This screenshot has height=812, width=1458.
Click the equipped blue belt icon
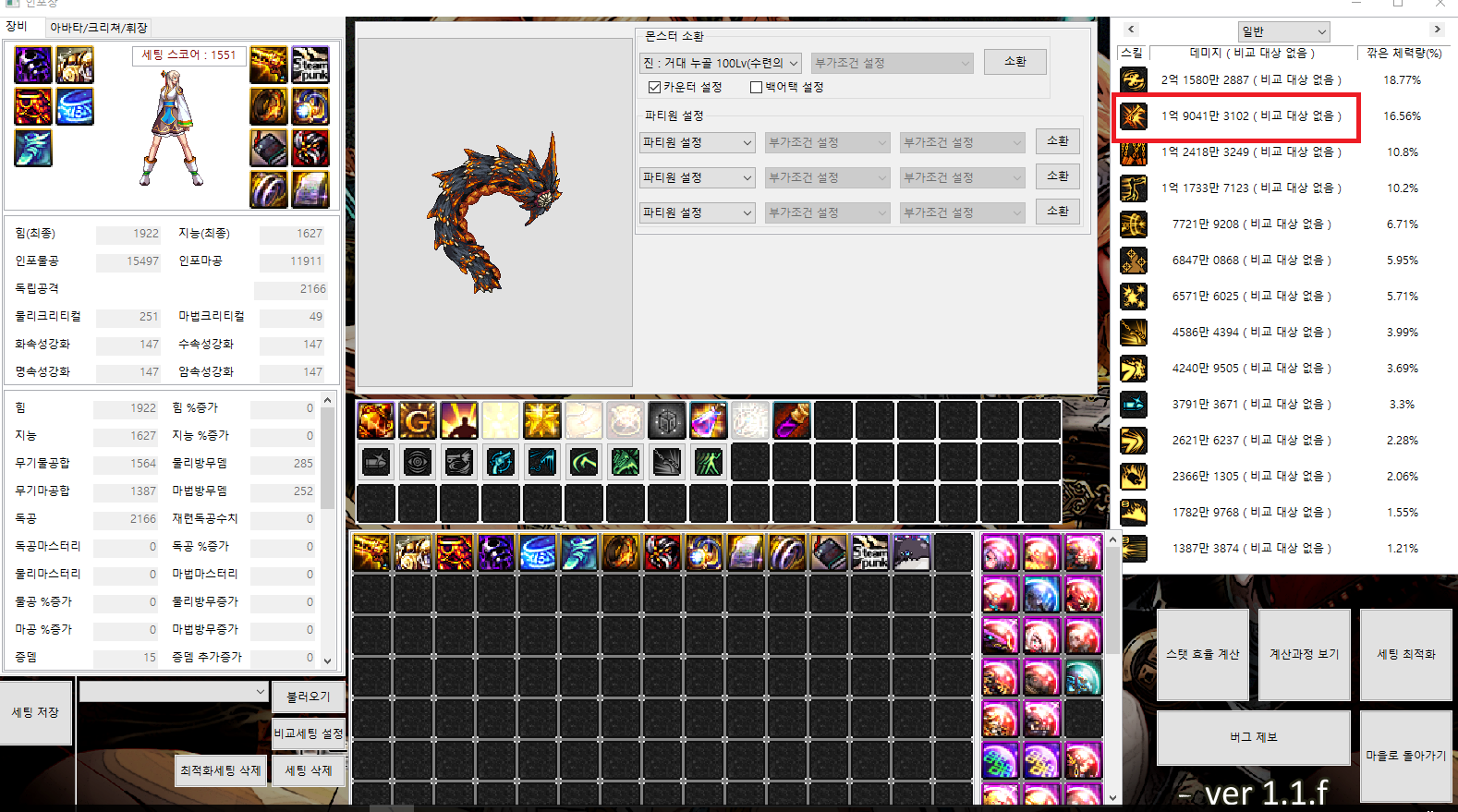click(75, 106)
